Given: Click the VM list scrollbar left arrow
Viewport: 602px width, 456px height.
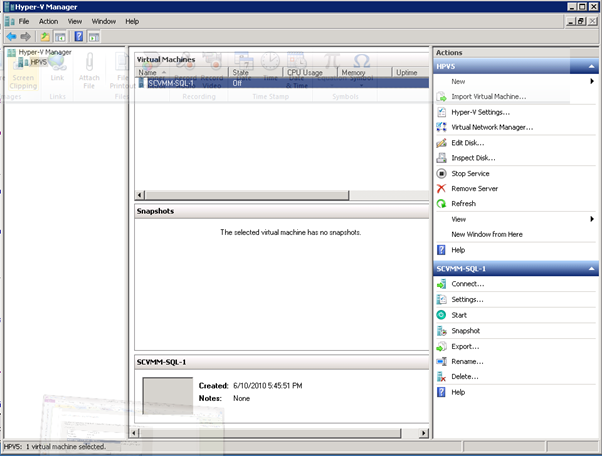Looking at the screenshot, I should [x=140, y=195].
